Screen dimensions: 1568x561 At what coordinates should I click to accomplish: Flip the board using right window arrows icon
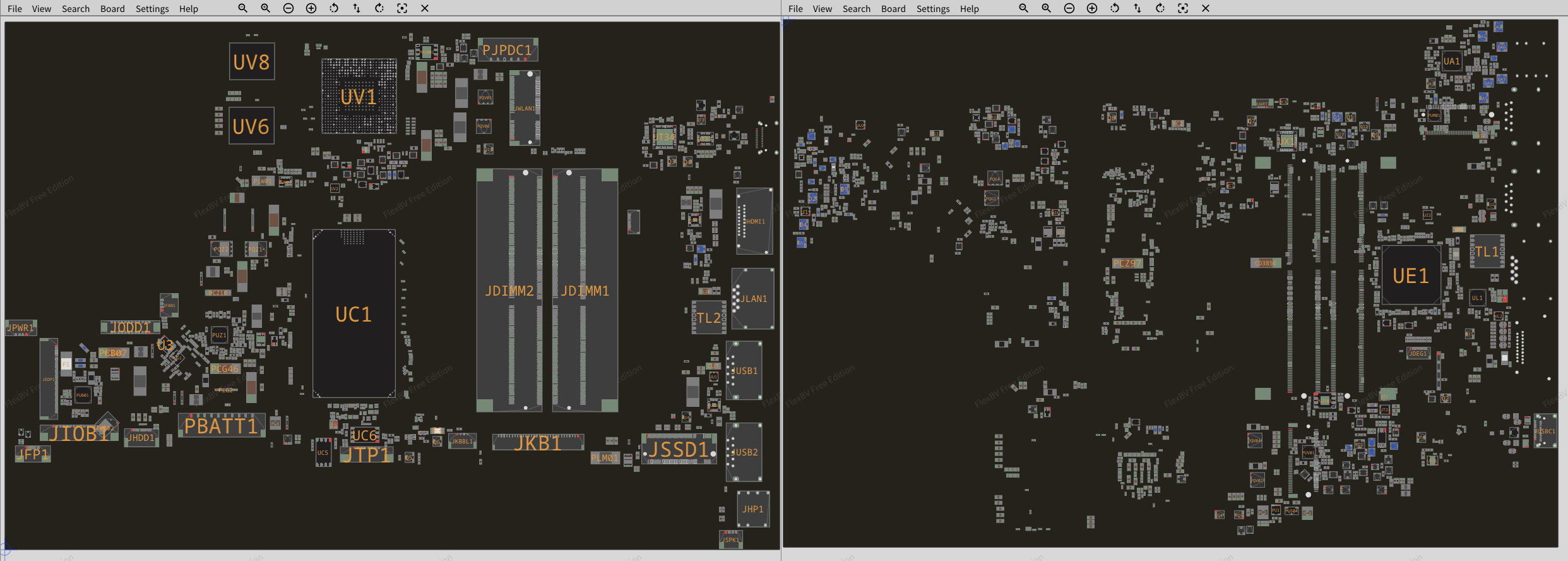pos(1137,8)
